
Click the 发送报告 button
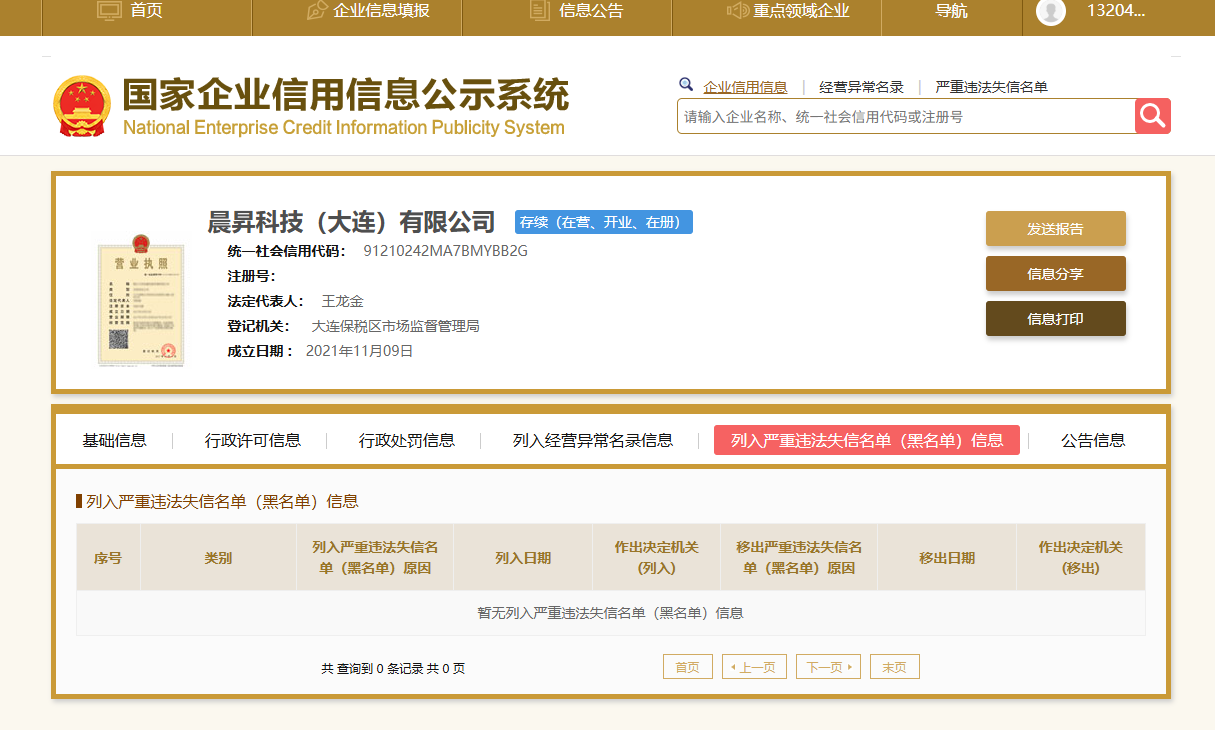(x=1056, y=228)
